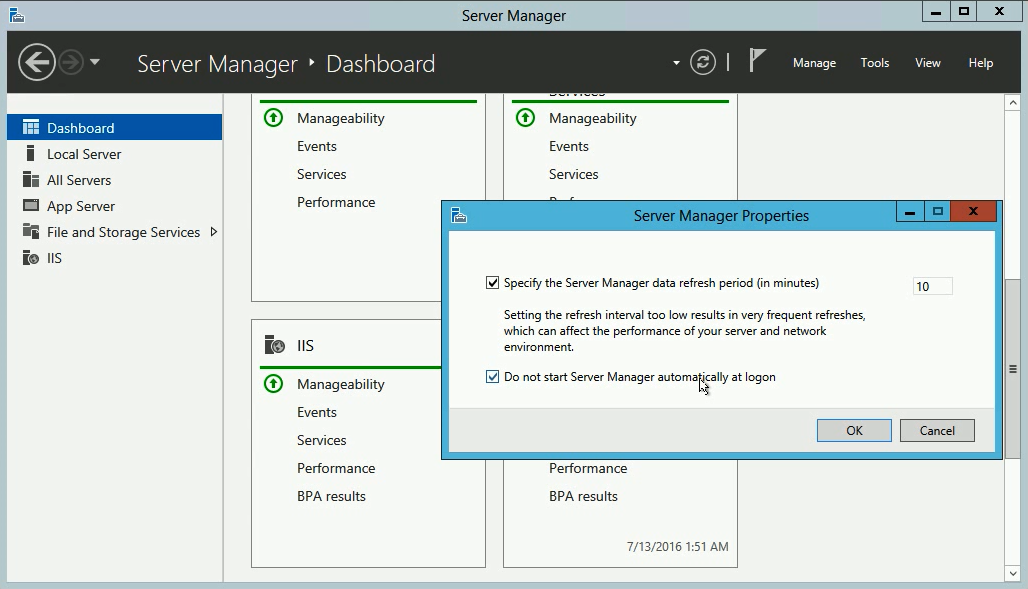The height and width of the screenshot is (589, 1028).
Task: Click the Server Manager breadcrumb in the header
Action: pyautogui.click(x=217, y=64)
